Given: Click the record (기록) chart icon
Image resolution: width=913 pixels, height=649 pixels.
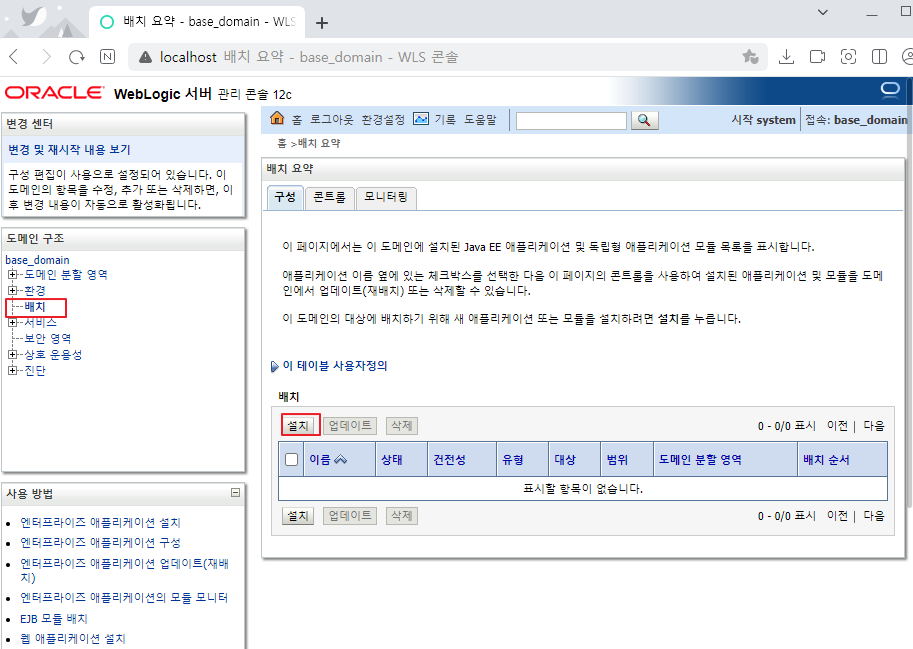Looking at the screenshot, I should click(420, 119).
